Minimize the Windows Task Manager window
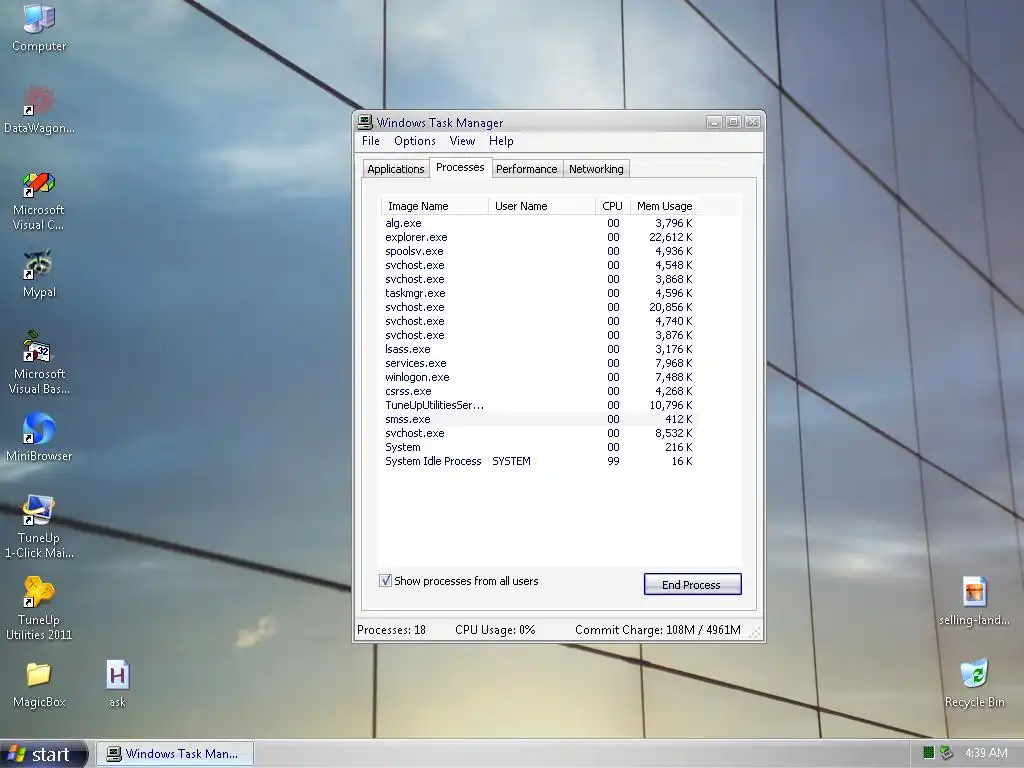1024x768 pixels. 714,122
